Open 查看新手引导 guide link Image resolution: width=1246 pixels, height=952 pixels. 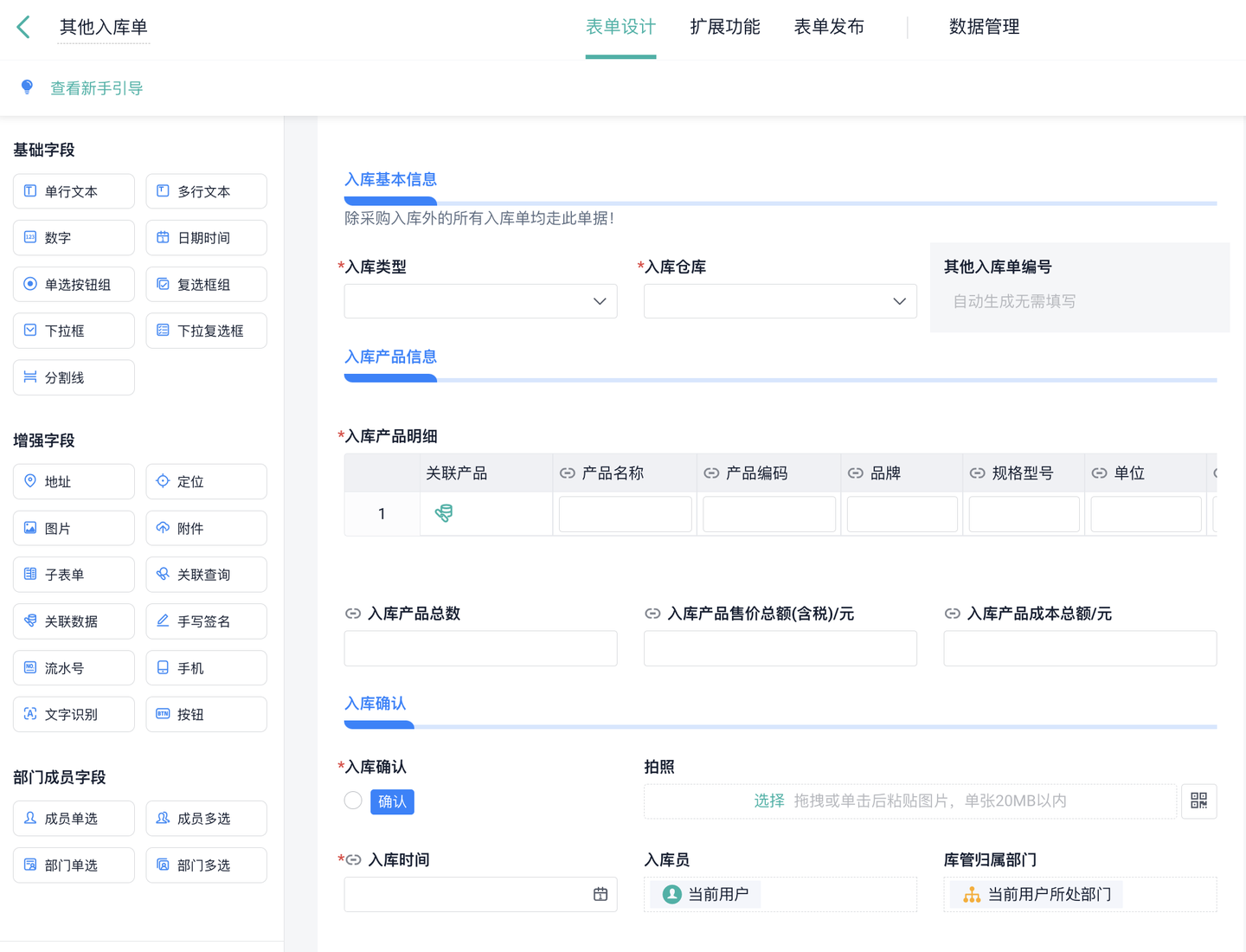pyautogui.click(x=96, y=87)
